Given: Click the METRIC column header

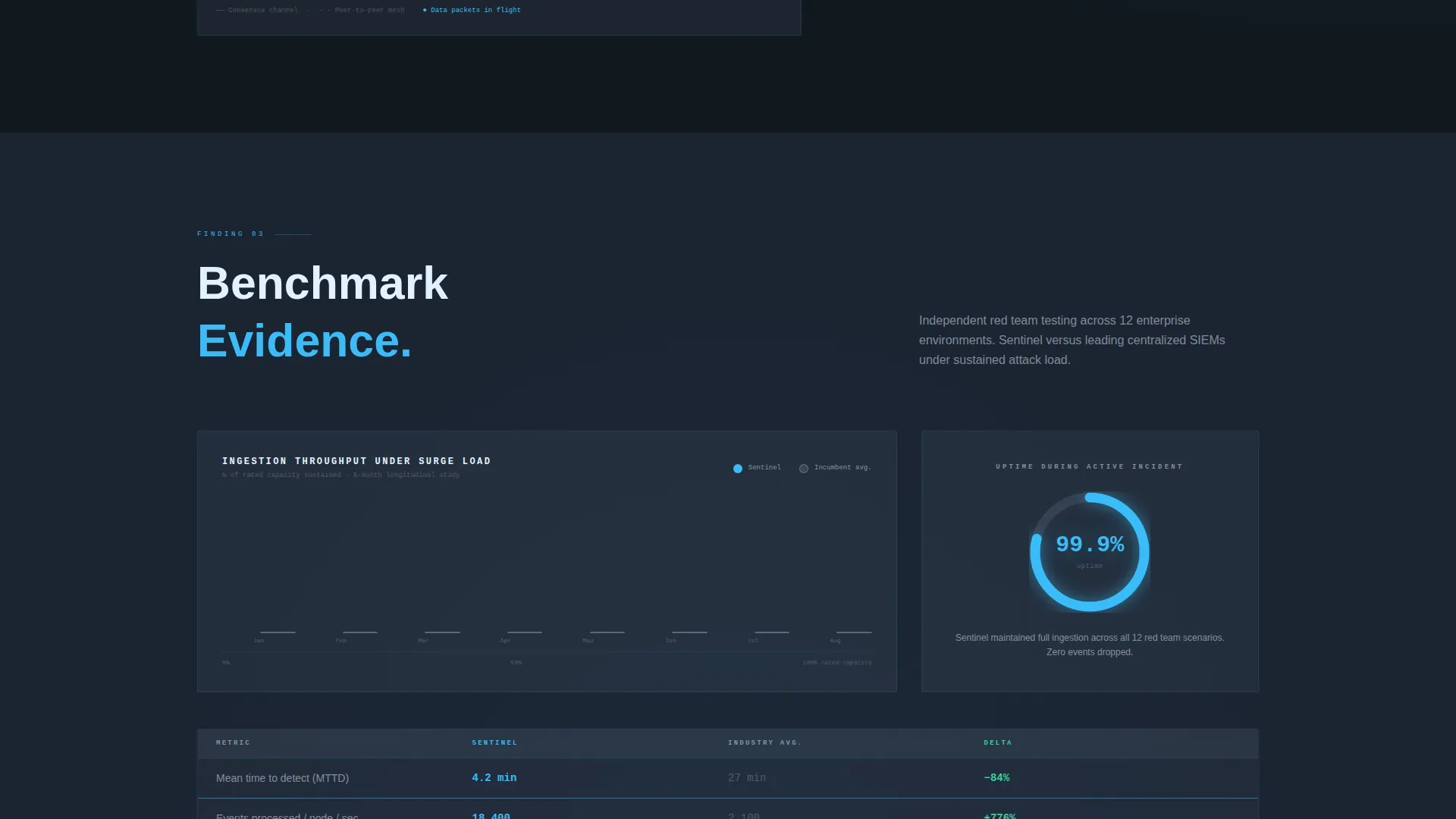Looking at the screenshot, I should tap(233, 742).
